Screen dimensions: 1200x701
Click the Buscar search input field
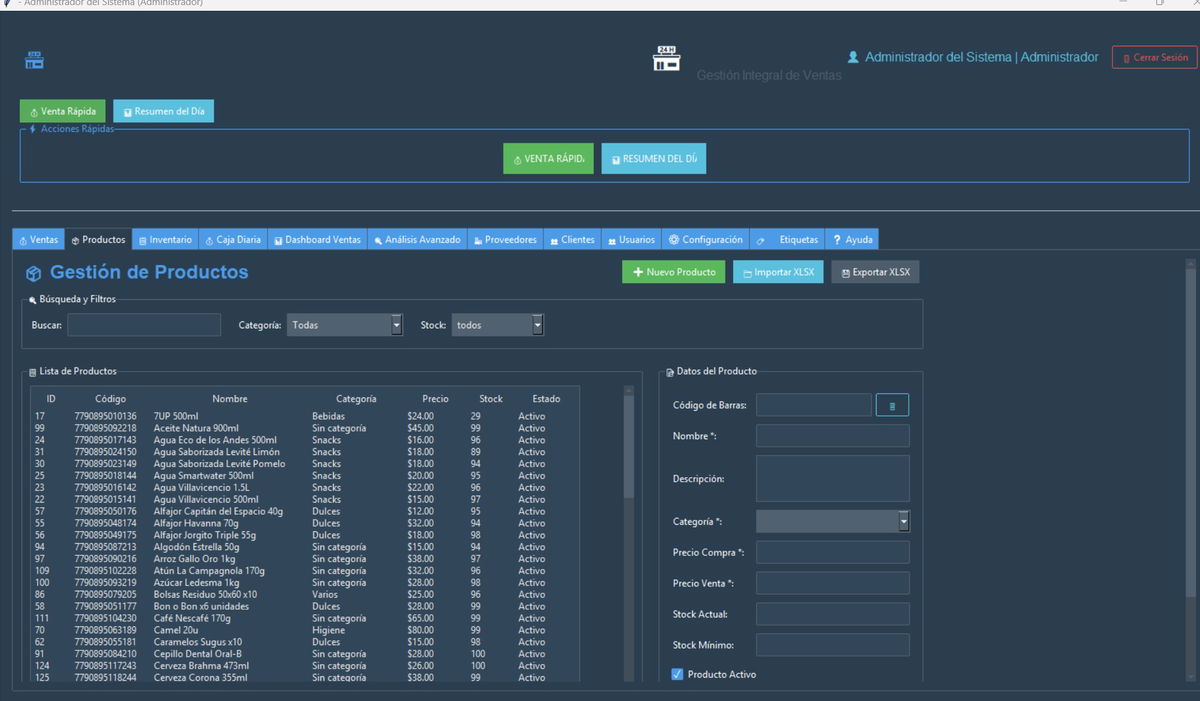(144, 325)
